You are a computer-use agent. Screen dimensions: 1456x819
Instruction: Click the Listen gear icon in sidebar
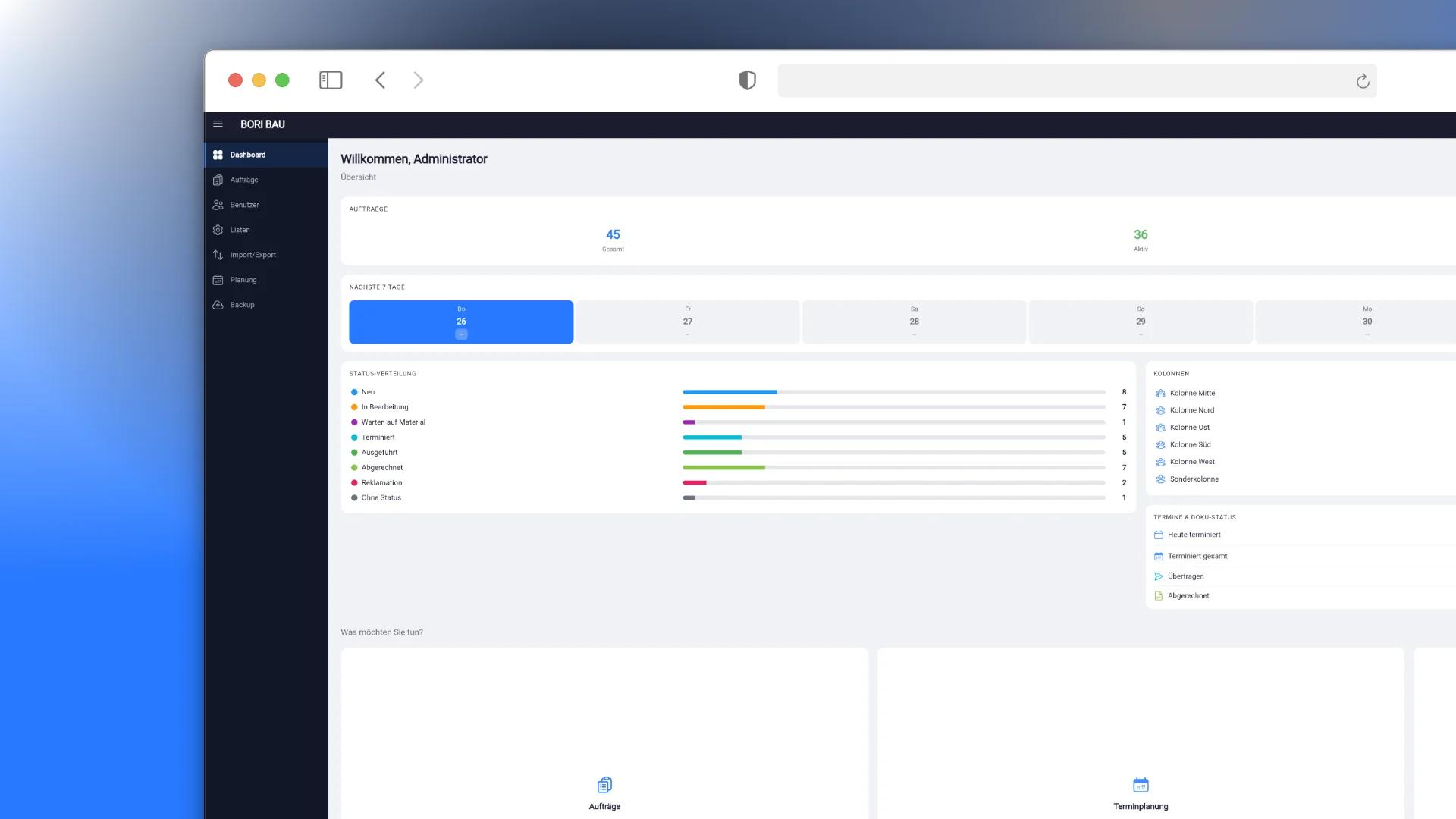coord(218,230)
